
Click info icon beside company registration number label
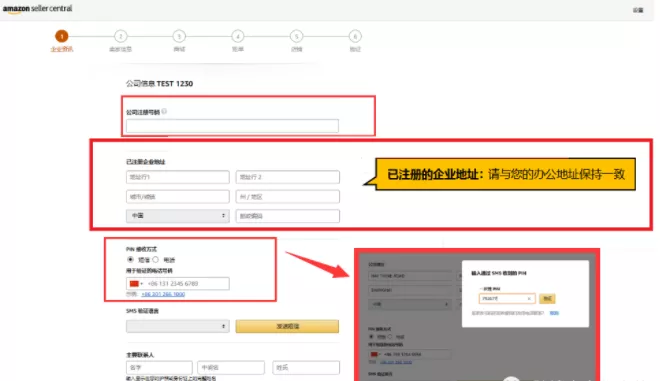[x=164, y=111]
